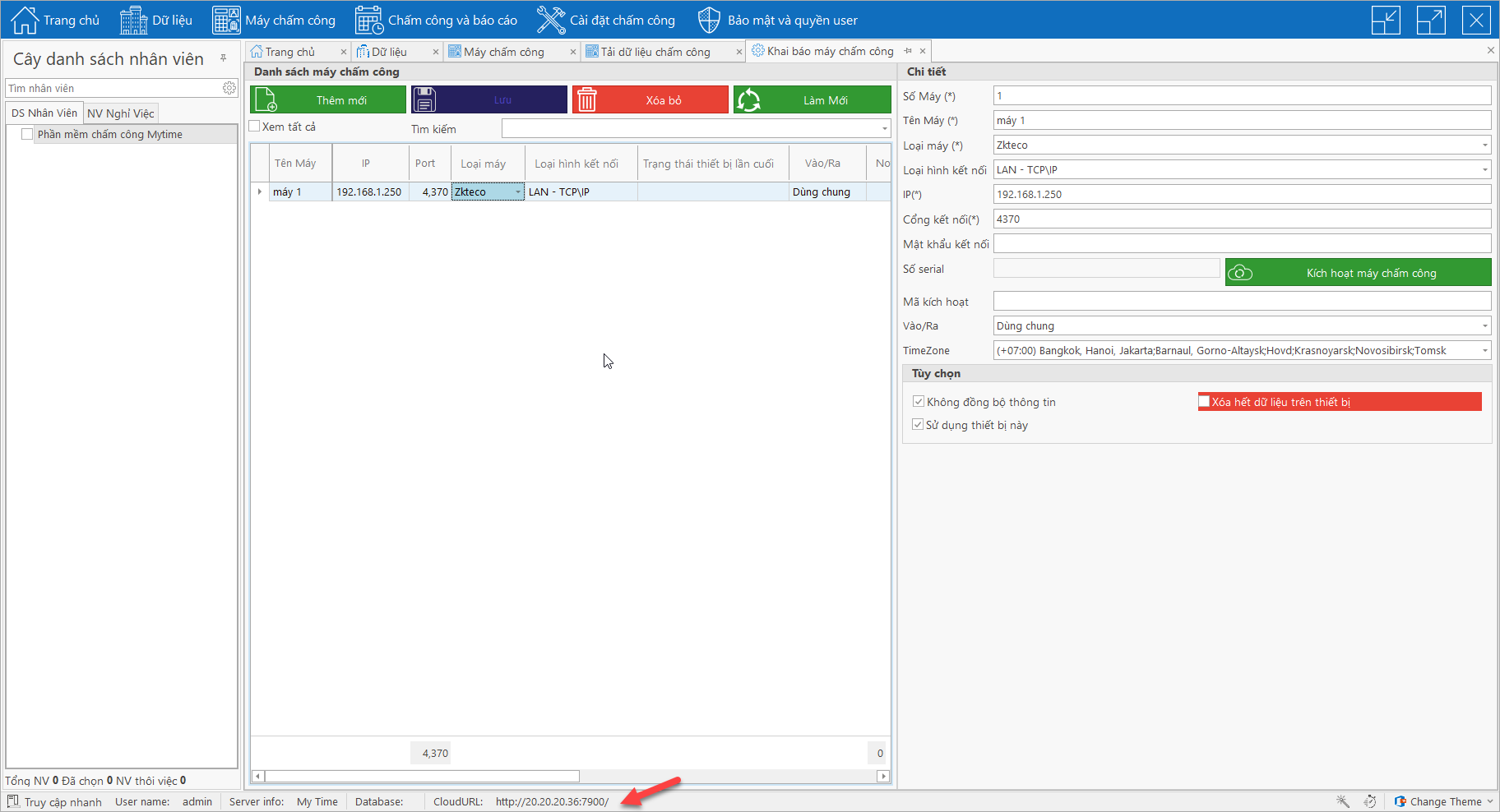1500x812 pixels.
Task: Open the Dữ liệu building icon menu
Action: 133,20
